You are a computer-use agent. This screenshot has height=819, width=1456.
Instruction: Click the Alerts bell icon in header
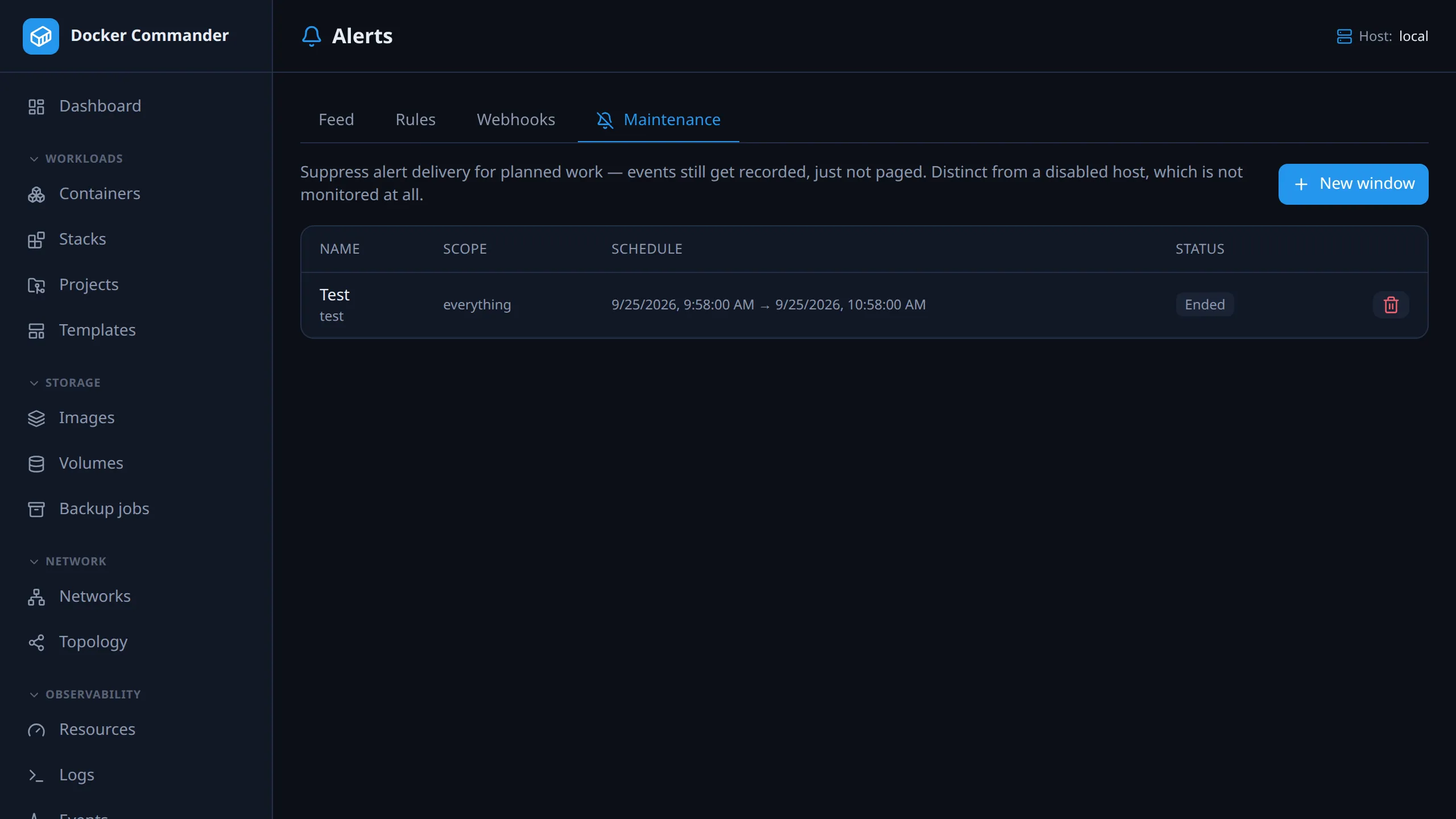tap(311, 36)
